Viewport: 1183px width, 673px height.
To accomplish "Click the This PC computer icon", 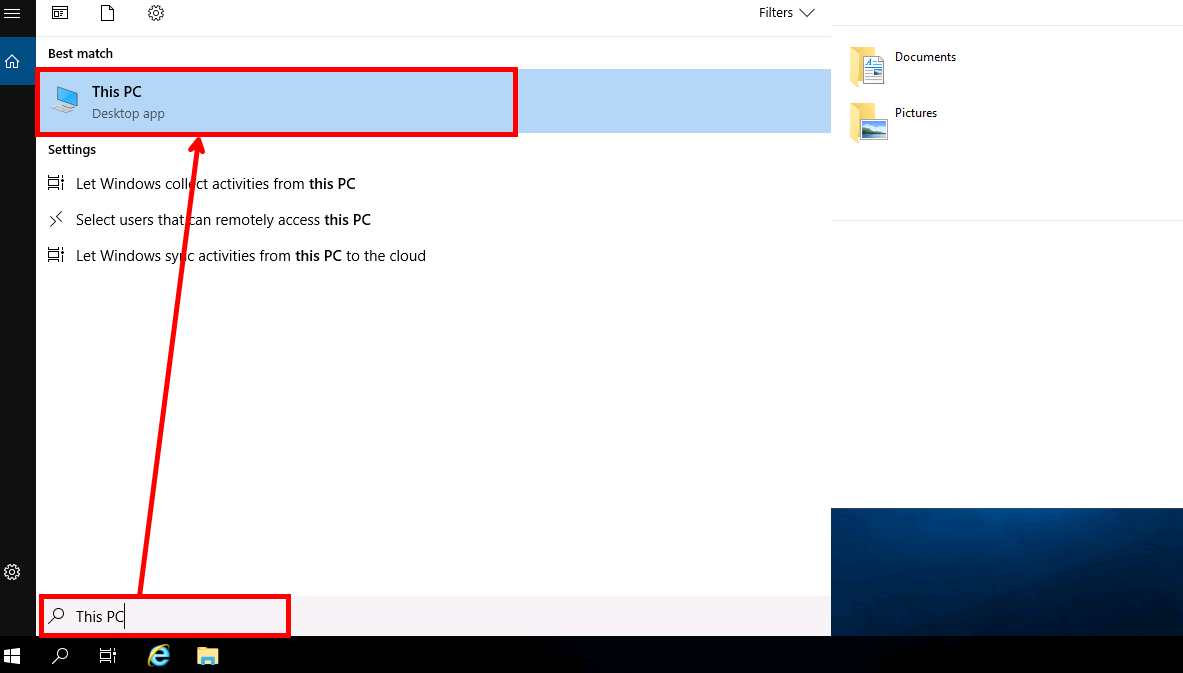I will (x=66, y=100).
